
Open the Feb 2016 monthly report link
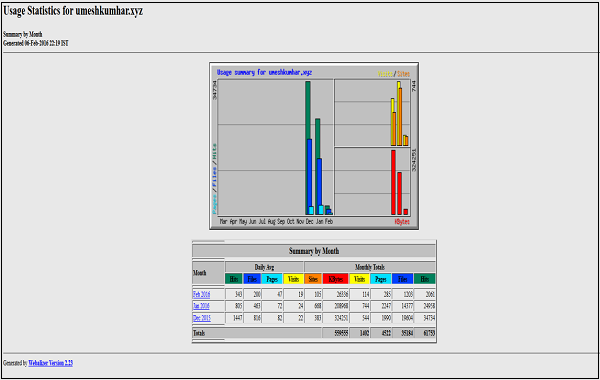click(201, 294)
